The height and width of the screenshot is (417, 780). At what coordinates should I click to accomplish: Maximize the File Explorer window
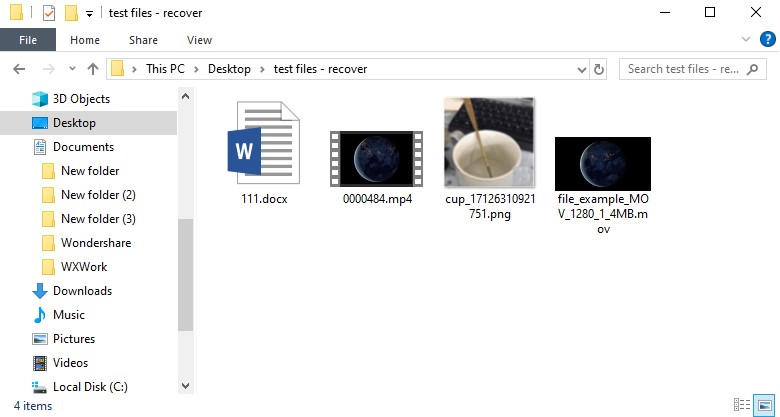[x=710, y=12]
